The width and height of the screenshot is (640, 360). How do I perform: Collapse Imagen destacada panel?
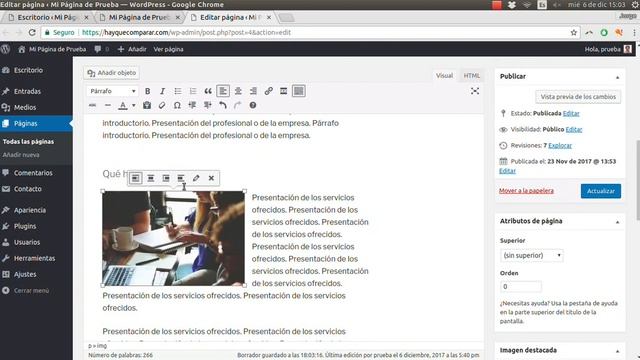(618, 351)
